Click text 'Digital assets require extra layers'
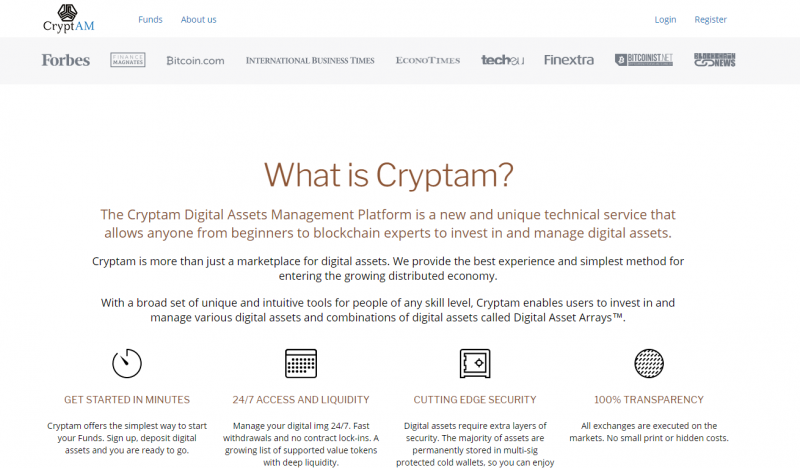The image size is (800, 468). coord(475,444)
